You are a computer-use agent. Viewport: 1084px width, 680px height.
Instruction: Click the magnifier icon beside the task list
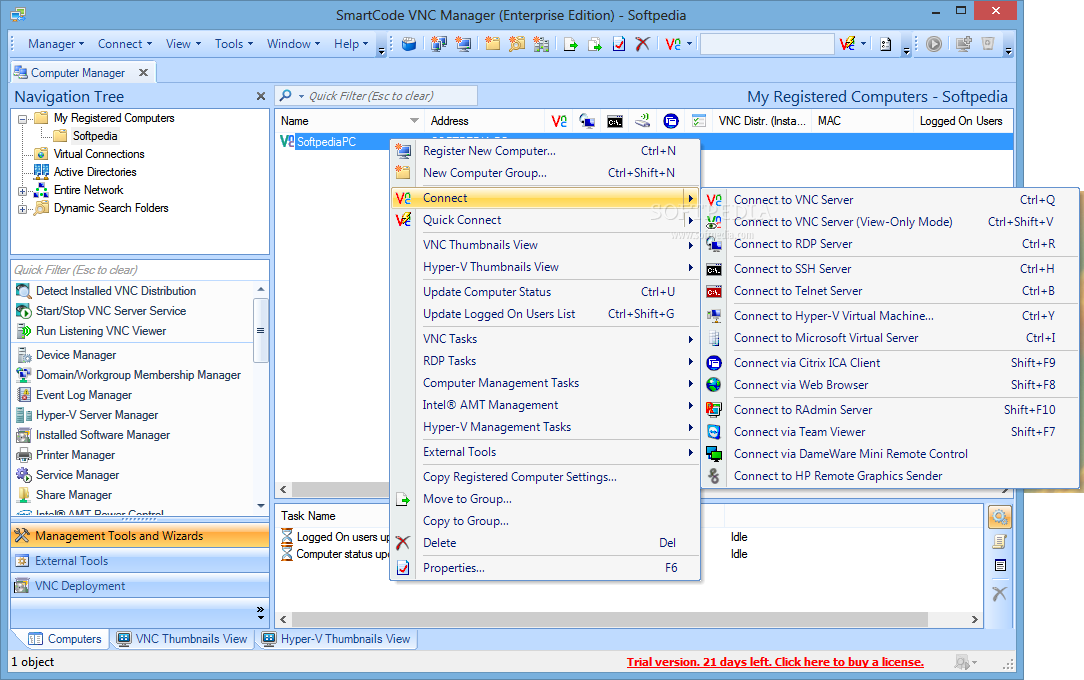tap(1000, 516)
